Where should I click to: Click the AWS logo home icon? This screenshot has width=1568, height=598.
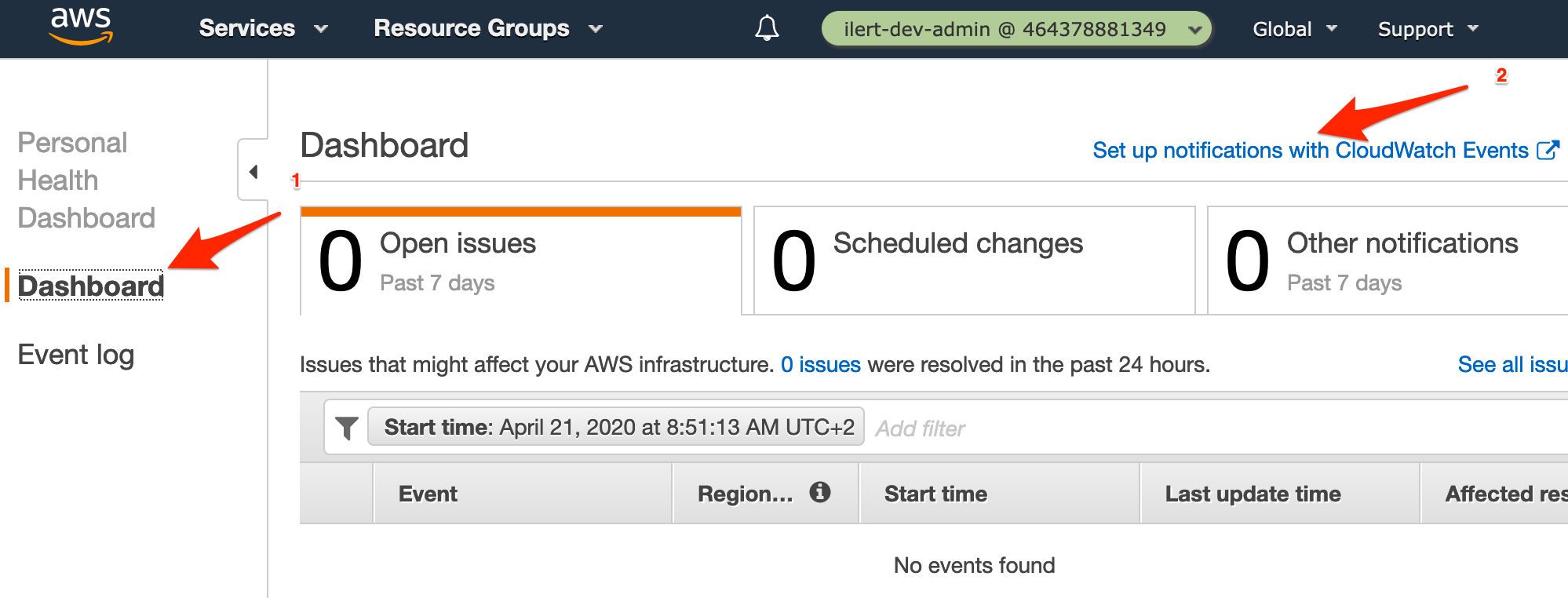click(81, 25)
